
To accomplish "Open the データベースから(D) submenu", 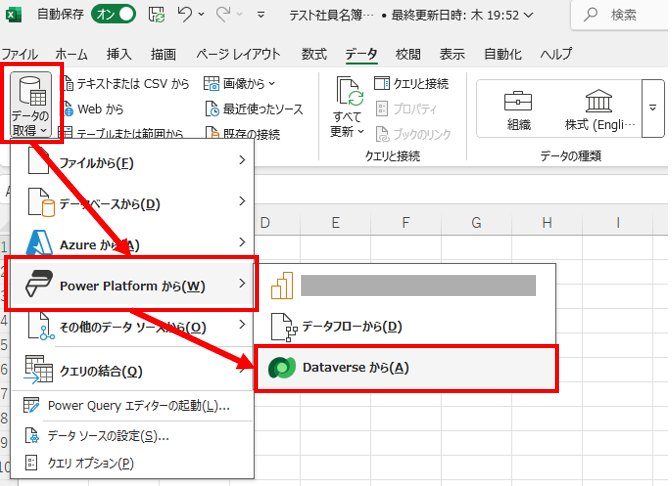I will pyautogui.click(x=133, y=204).
